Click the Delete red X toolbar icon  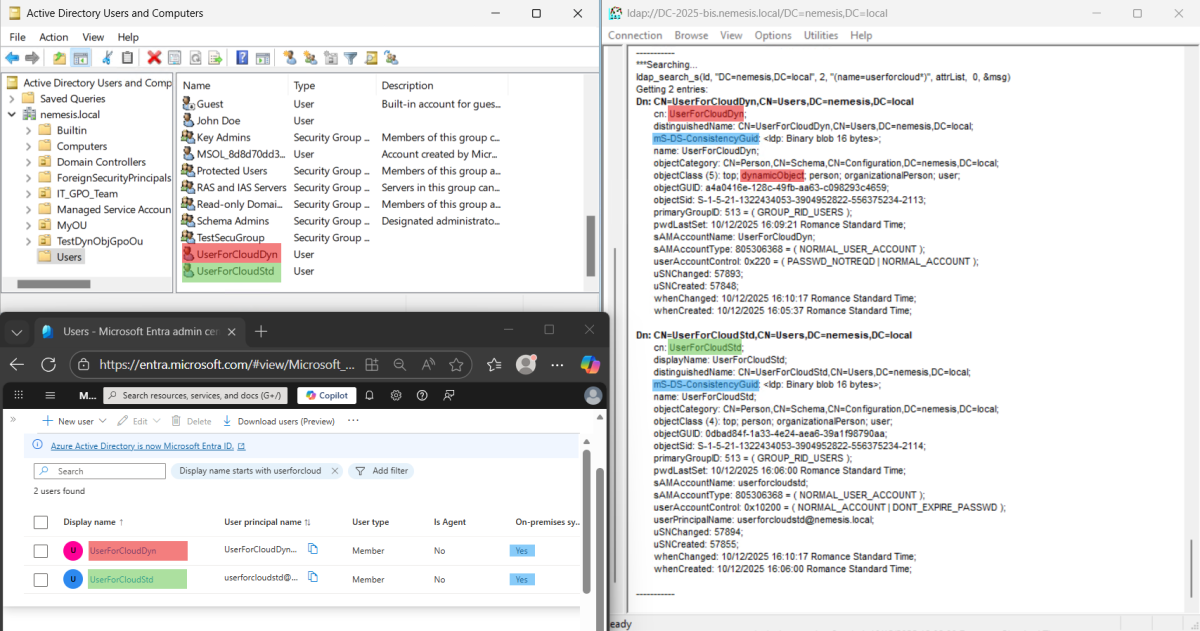(x=153, y=57)
